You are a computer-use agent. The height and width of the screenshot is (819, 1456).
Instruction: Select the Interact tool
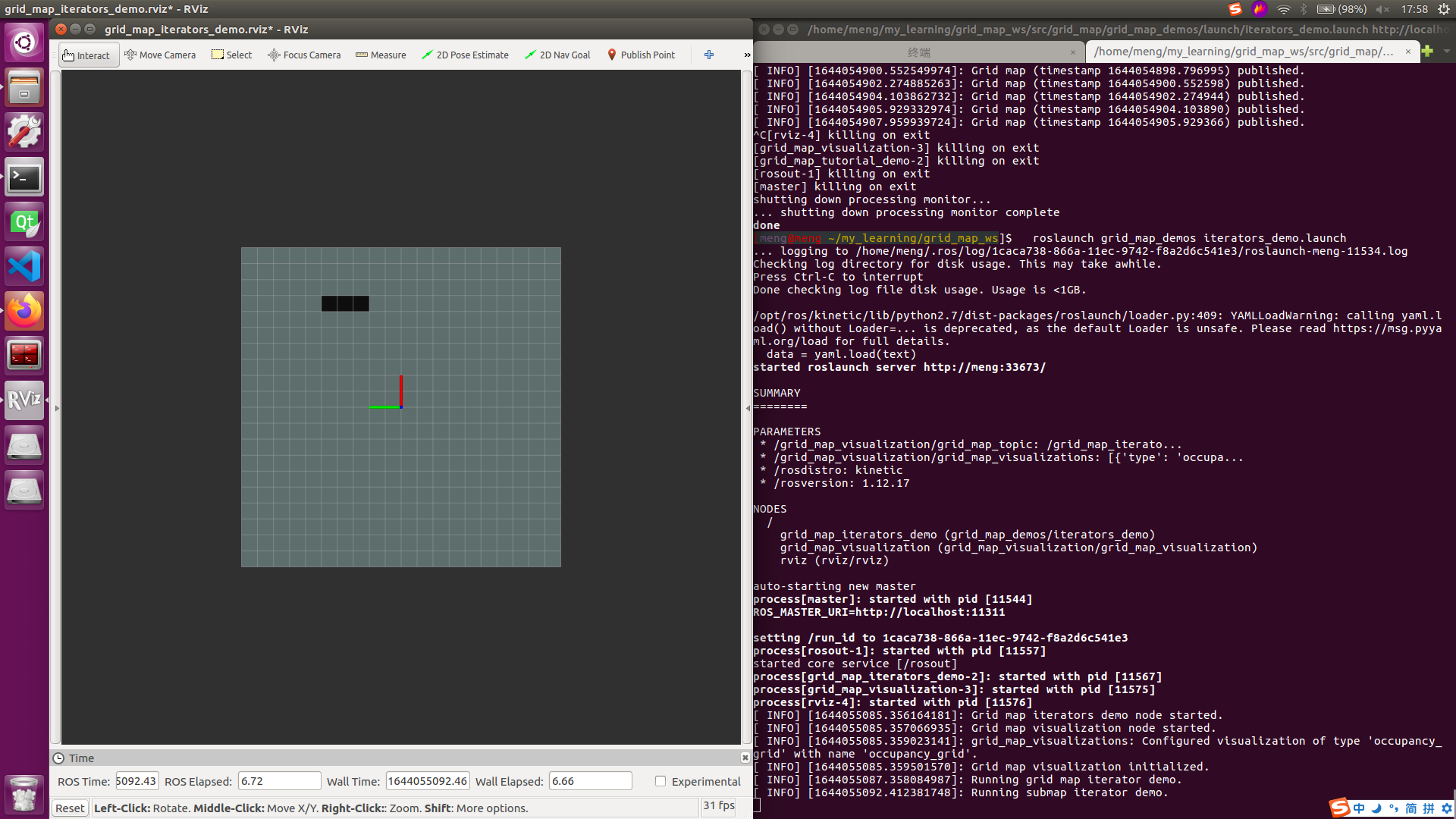click(x=88, y=55)
